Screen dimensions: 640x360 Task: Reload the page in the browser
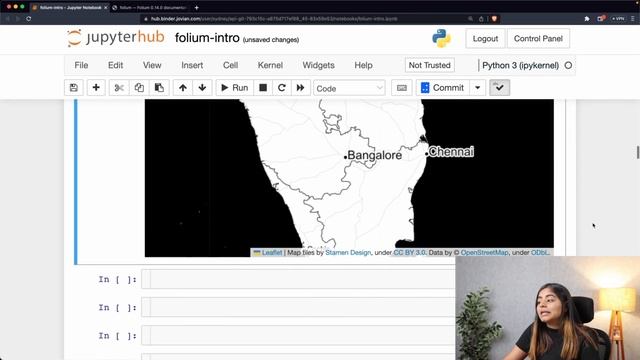coord(29,19)
